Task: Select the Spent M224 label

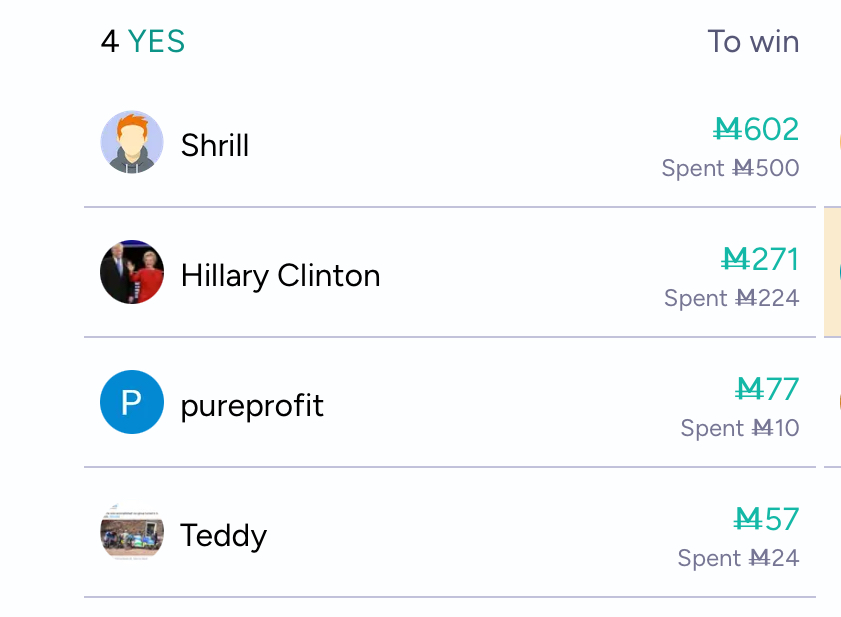Action: click(731, 298)
